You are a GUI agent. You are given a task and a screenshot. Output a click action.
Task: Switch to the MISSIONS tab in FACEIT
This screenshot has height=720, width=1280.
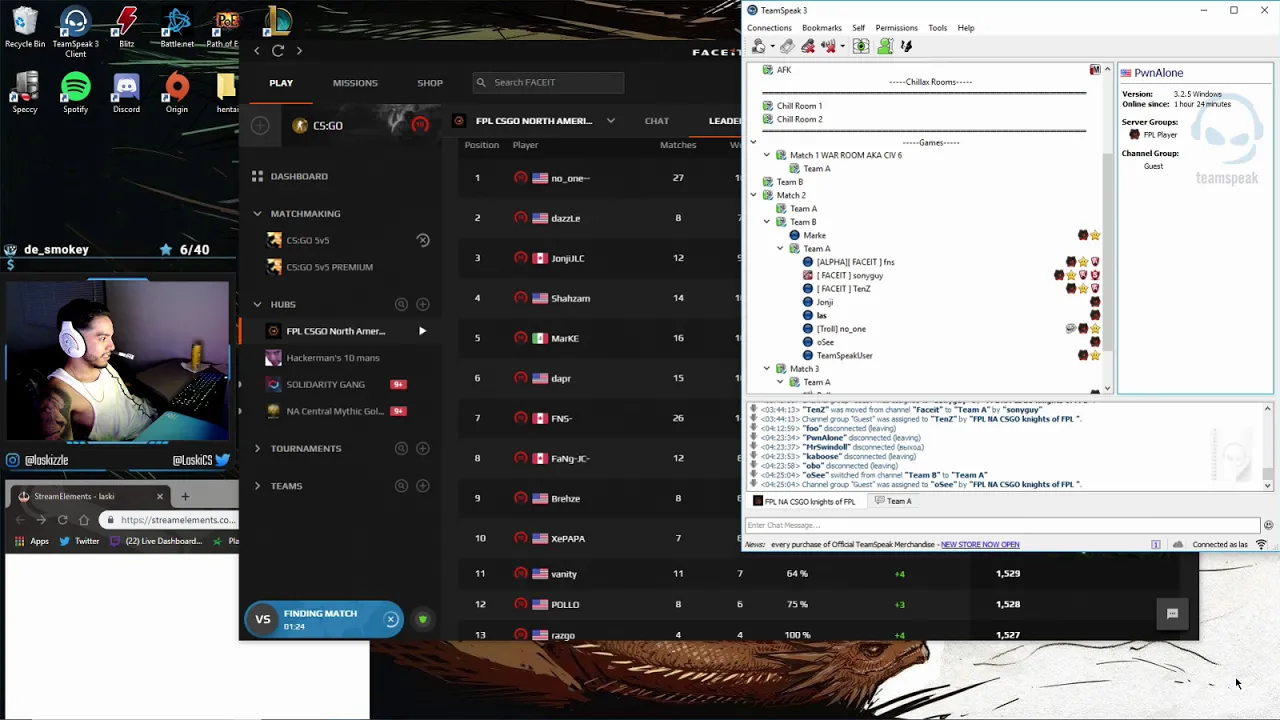point(355,83)
